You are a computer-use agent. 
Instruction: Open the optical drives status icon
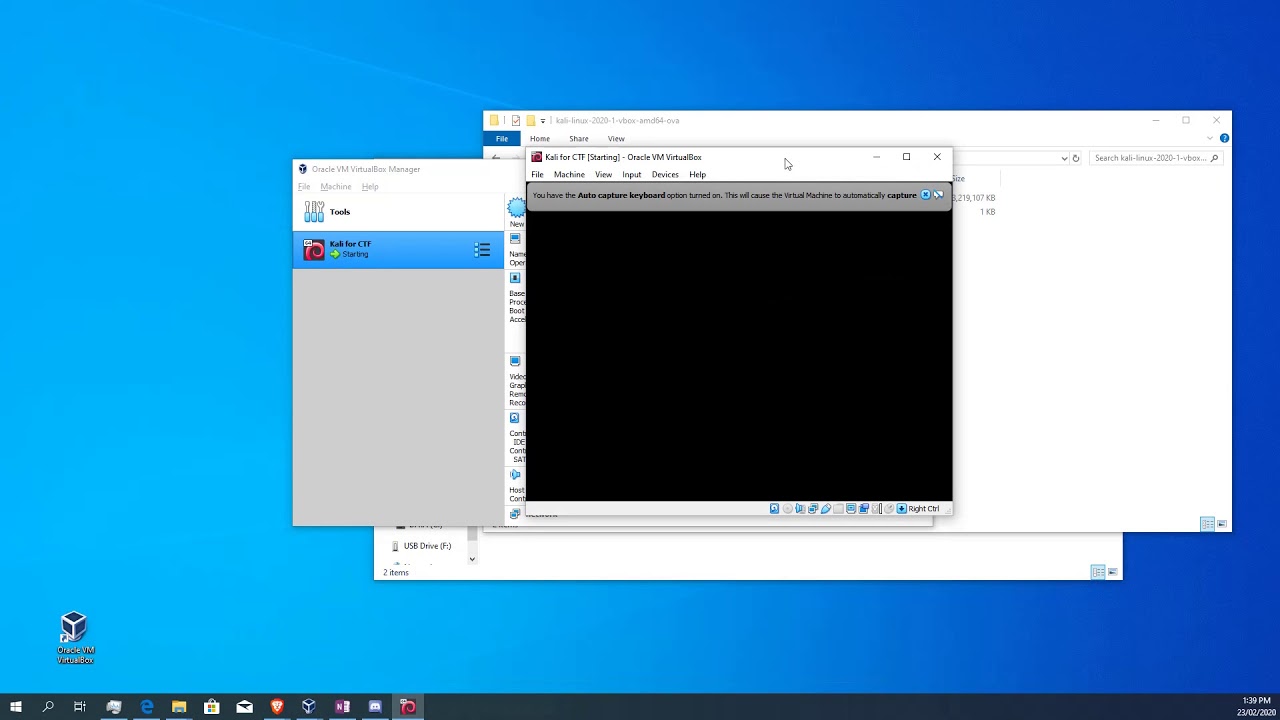pyautogui.click(x=788, y=508)
